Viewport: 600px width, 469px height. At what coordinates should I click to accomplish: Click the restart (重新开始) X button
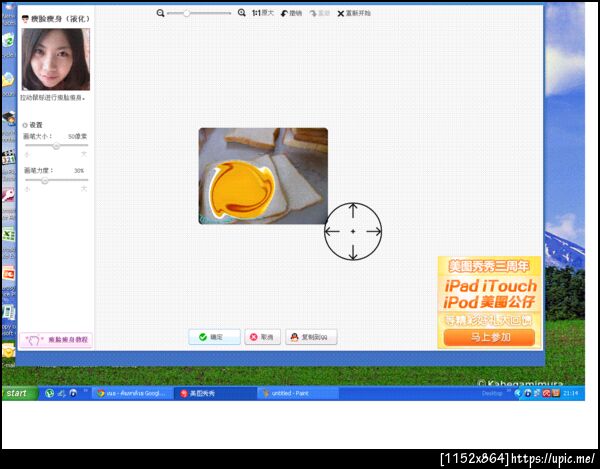coord(354,13)
